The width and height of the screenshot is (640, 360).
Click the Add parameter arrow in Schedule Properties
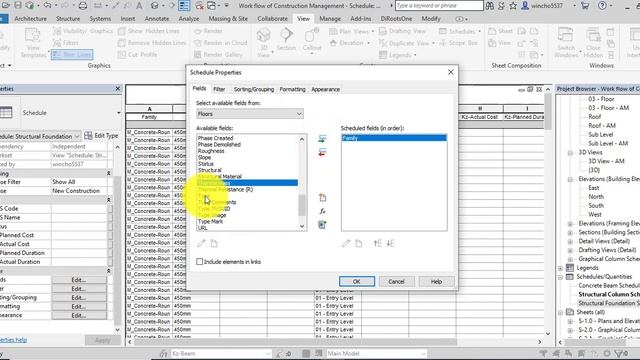click(x=322, y=139)
